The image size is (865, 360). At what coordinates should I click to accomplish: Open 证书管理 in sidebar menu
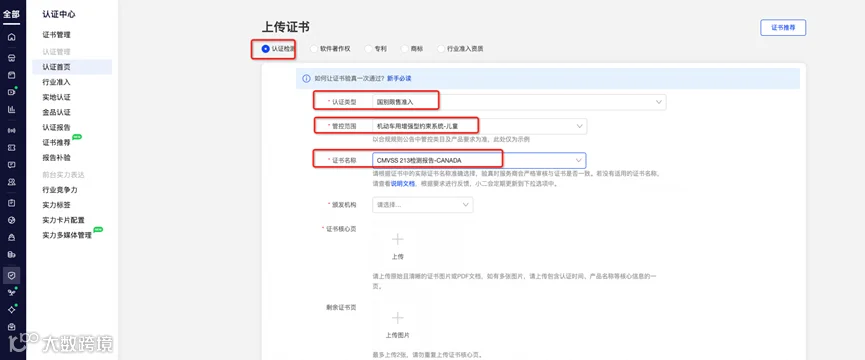point(56,35)
